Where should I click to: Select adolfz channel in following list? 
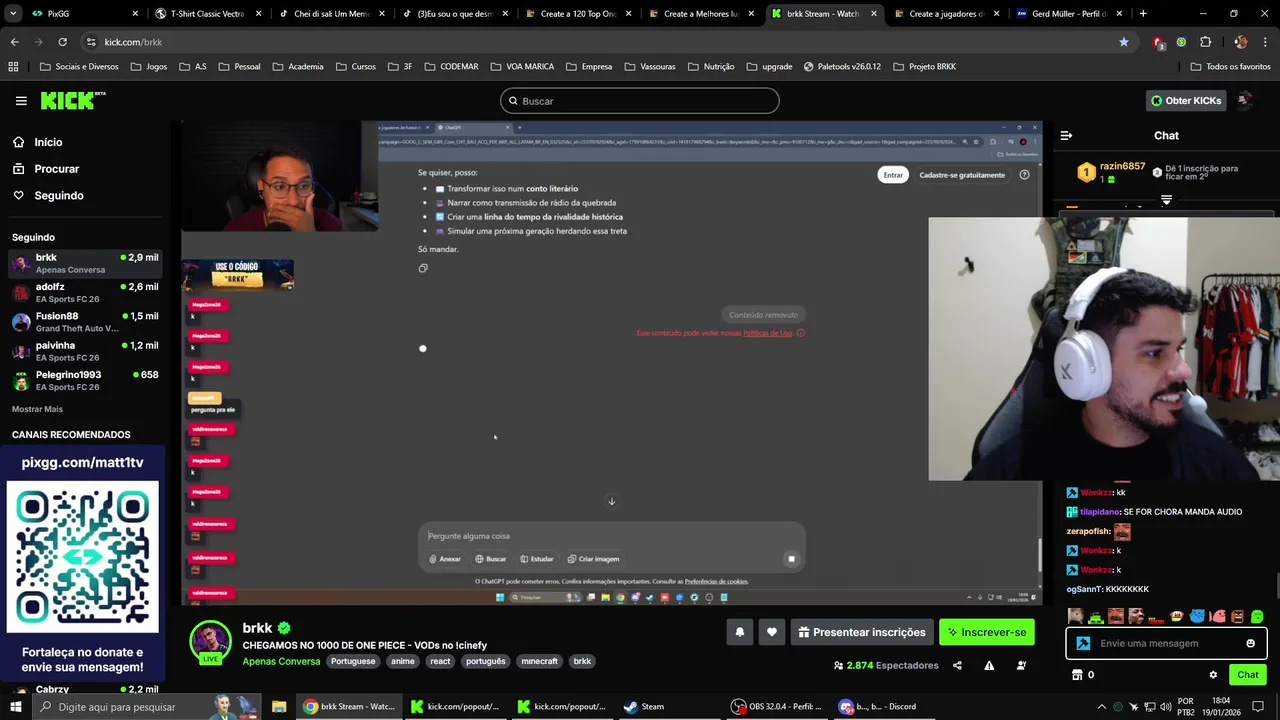(84, 292)
